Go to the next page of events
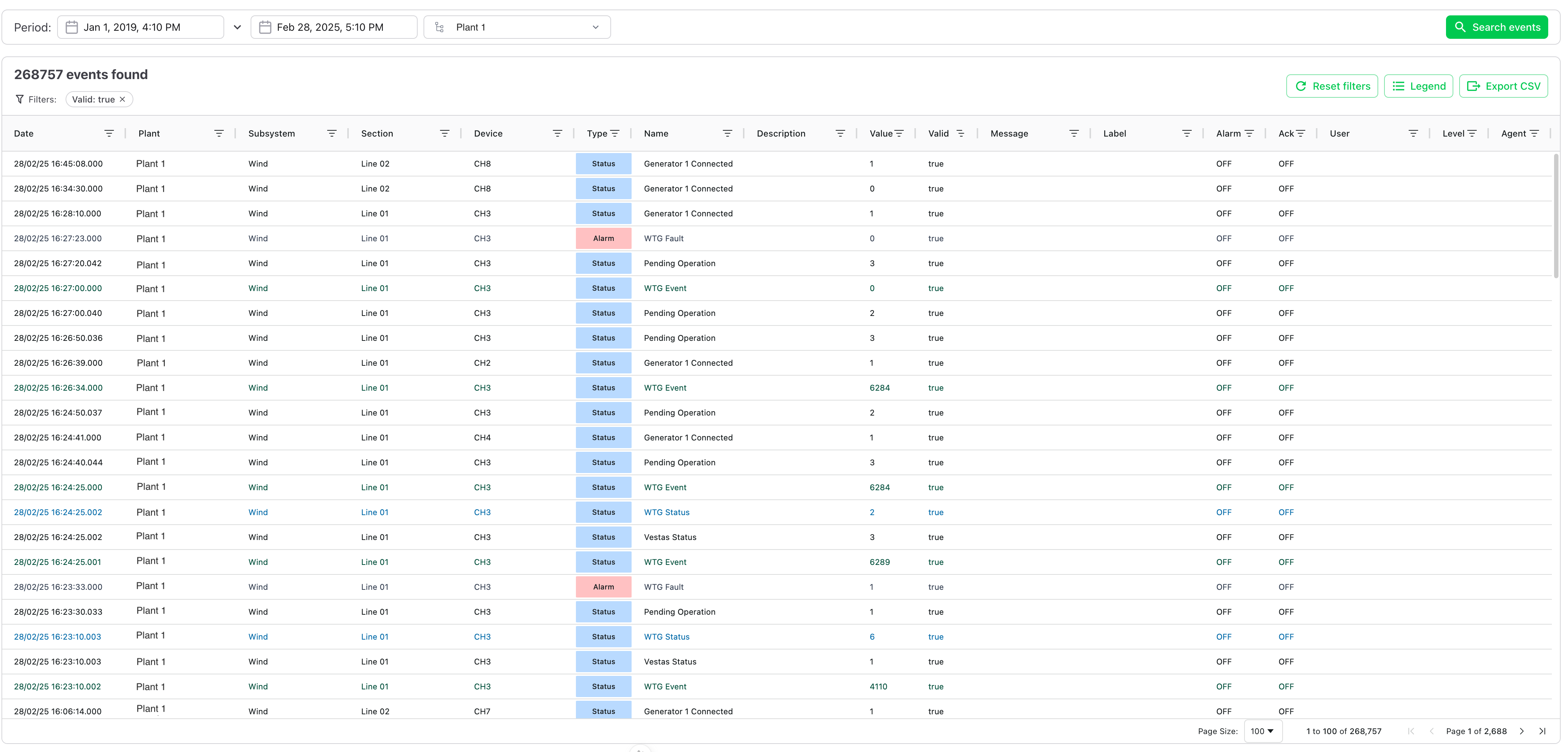Image resolution: width=1568 pixels, height=752 pixels. point(1521,731)
